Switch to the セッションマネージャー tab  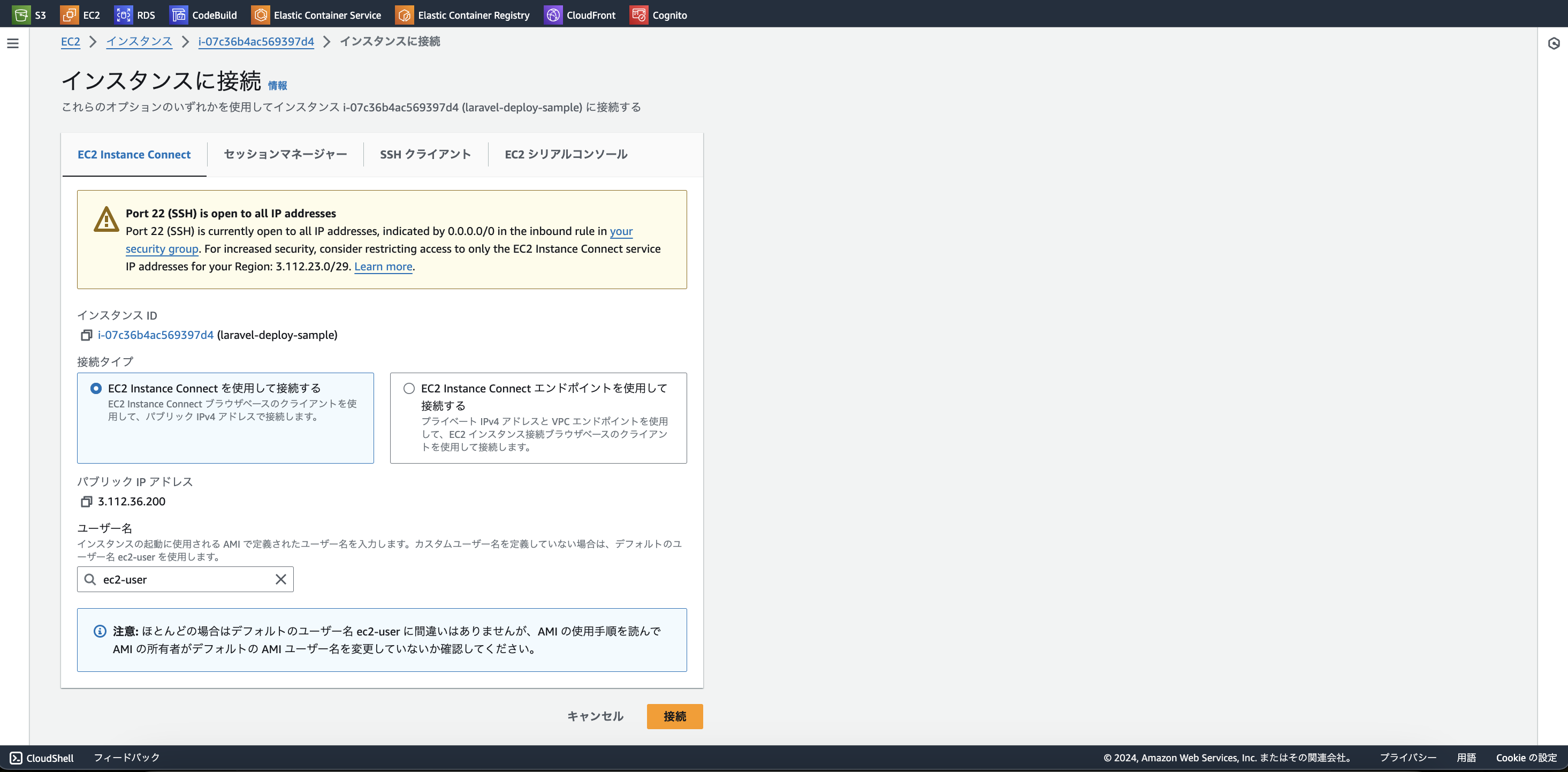point(284,154)
